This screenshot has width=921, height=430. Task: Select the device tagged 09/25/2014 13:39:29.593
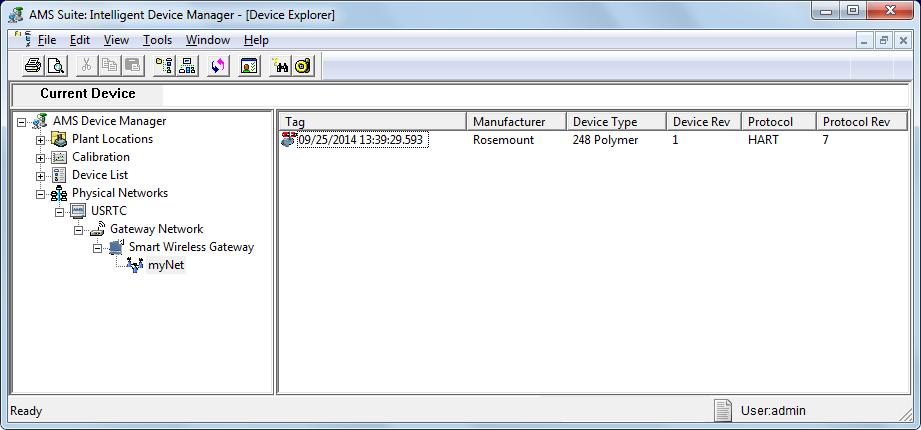point(362,140)
